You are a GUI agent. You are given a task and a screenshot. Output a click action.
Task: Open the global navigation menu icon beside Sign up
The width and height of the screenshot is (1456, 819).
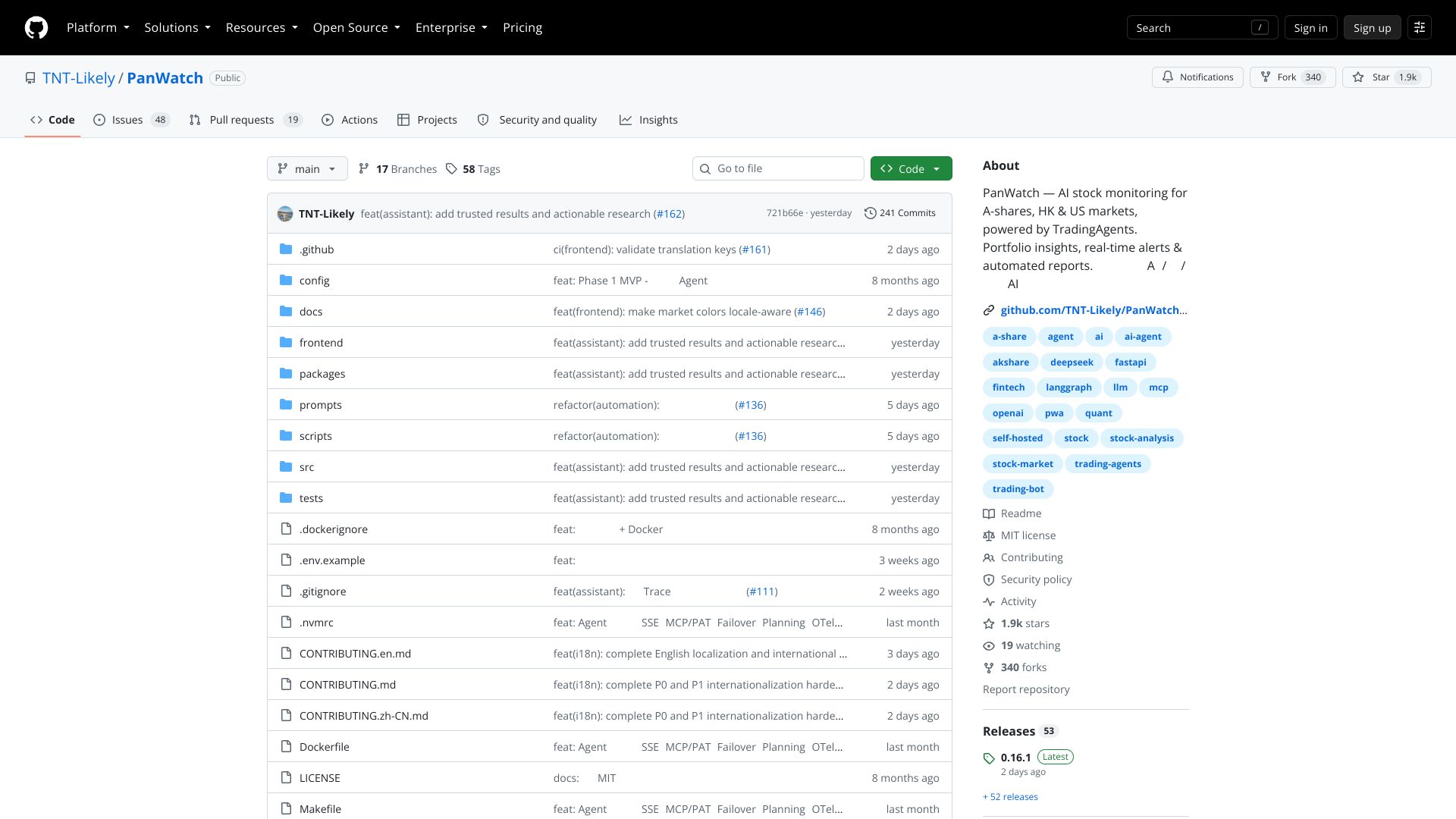1420,27
